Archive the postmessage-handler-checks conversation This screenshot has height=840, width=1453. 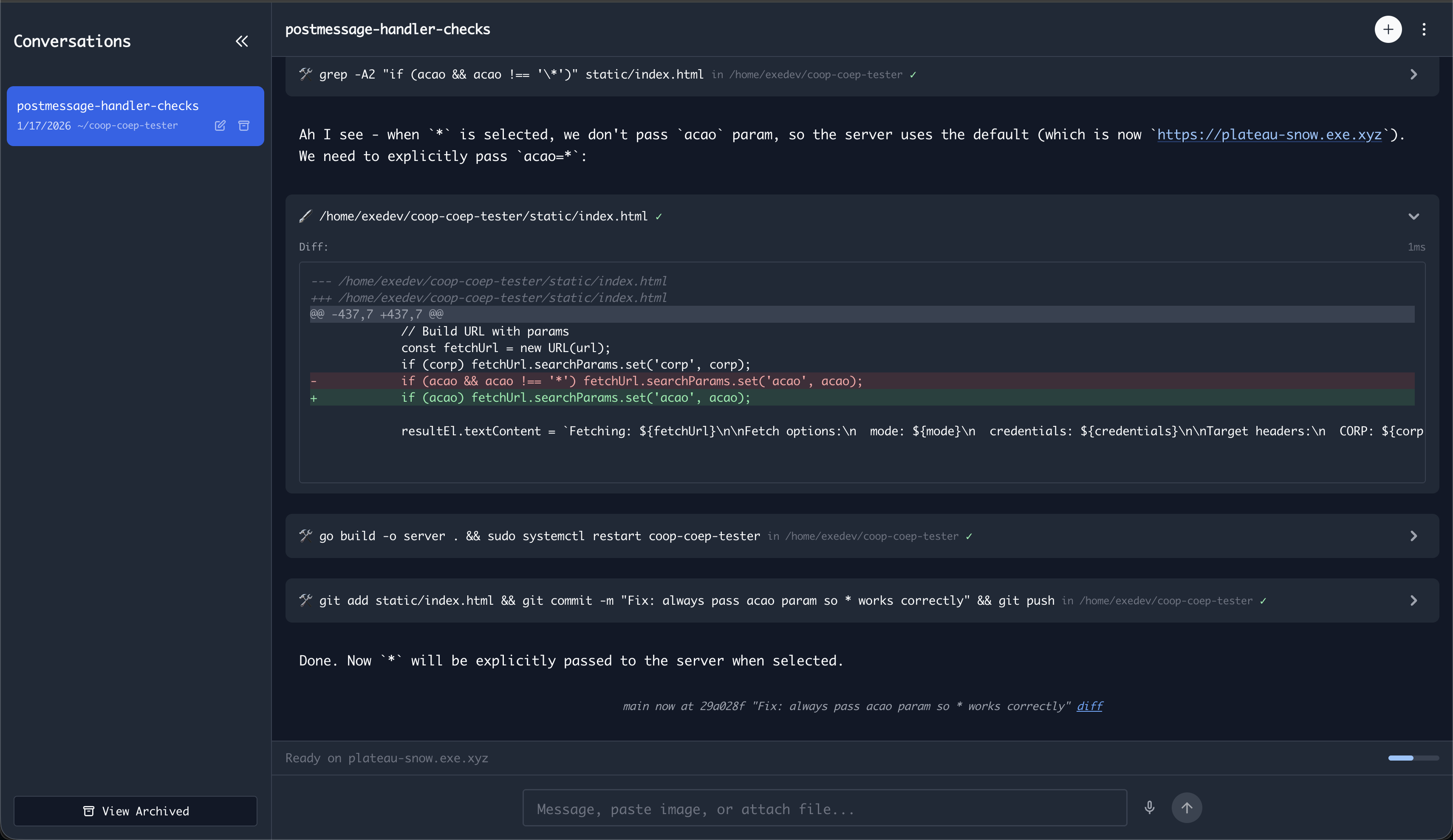[244, 126]
